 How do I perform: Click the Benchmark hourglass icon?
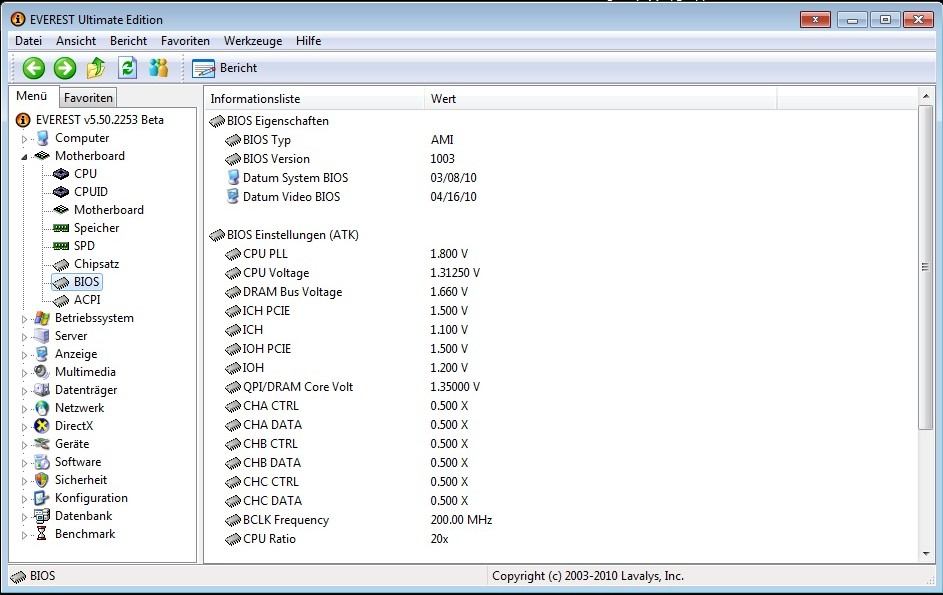point(42,534)
